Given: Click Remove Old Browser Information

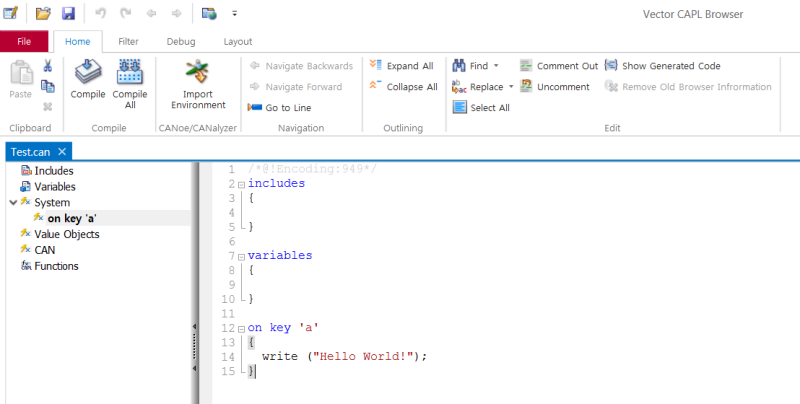Looking at the screenshot, I should [688, 87].
